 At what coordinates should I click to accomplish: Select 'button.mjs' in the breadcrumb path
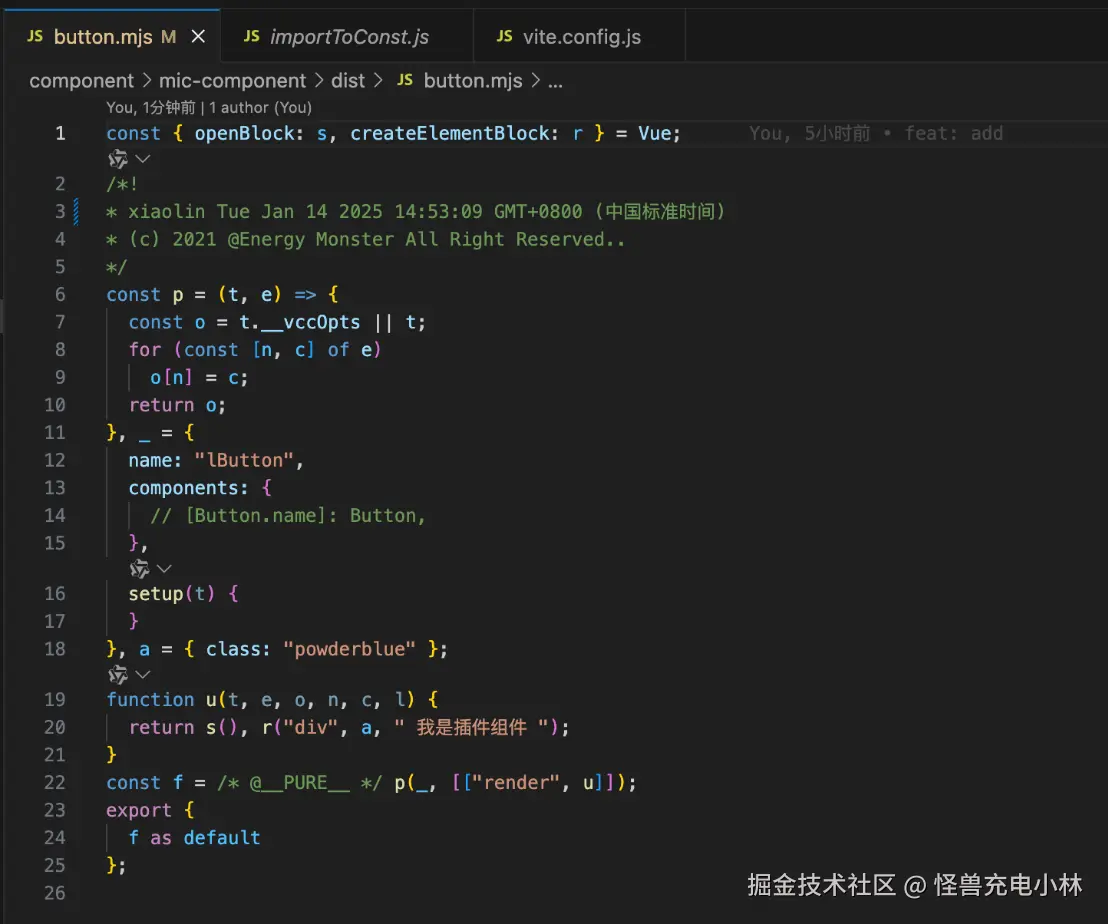(x=473, y=81)
